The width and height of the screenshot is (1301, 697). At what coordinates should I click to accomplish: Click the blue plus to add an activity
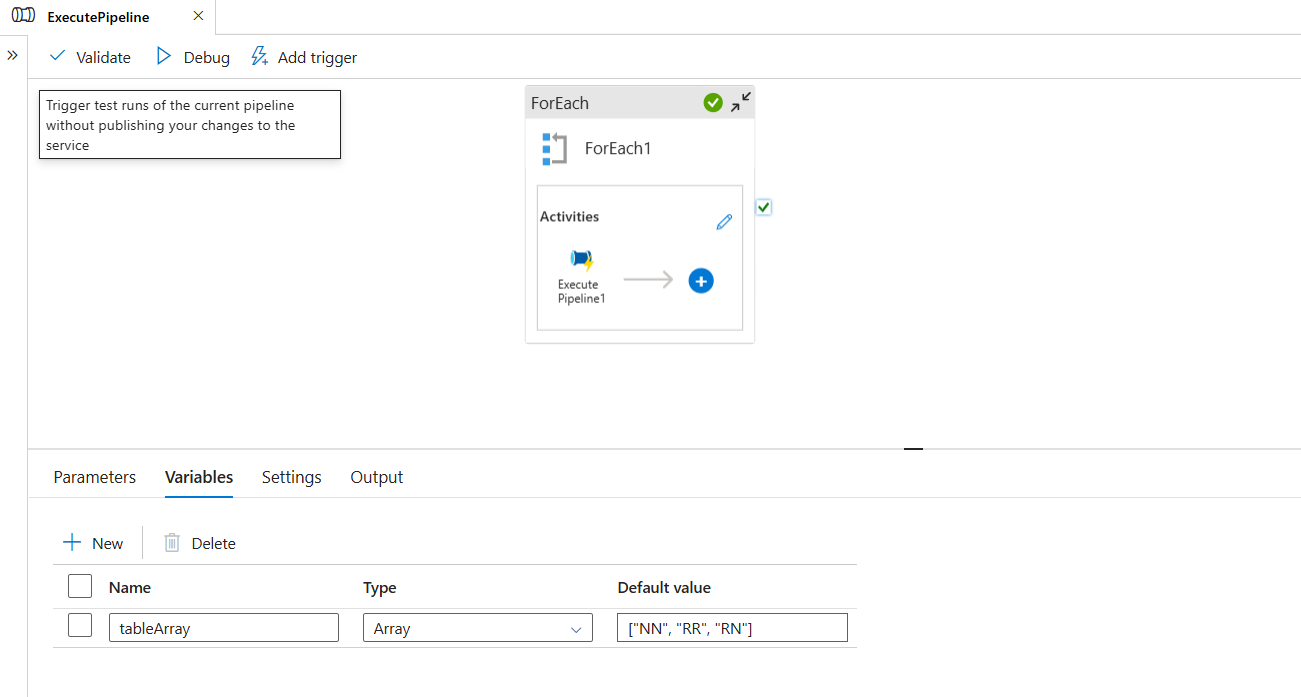tap(701, 281)
